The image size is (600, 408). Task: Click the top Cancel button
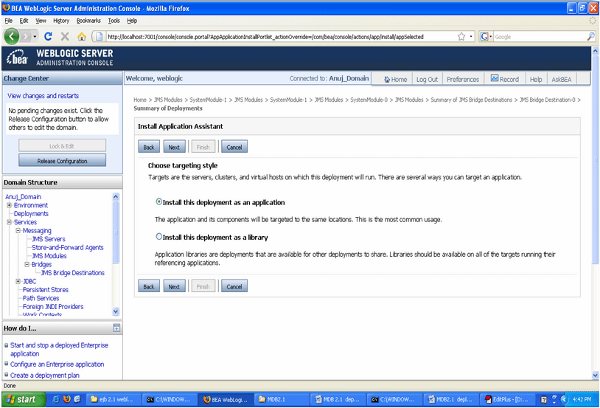pyautogui.click(x=234, y=147)
